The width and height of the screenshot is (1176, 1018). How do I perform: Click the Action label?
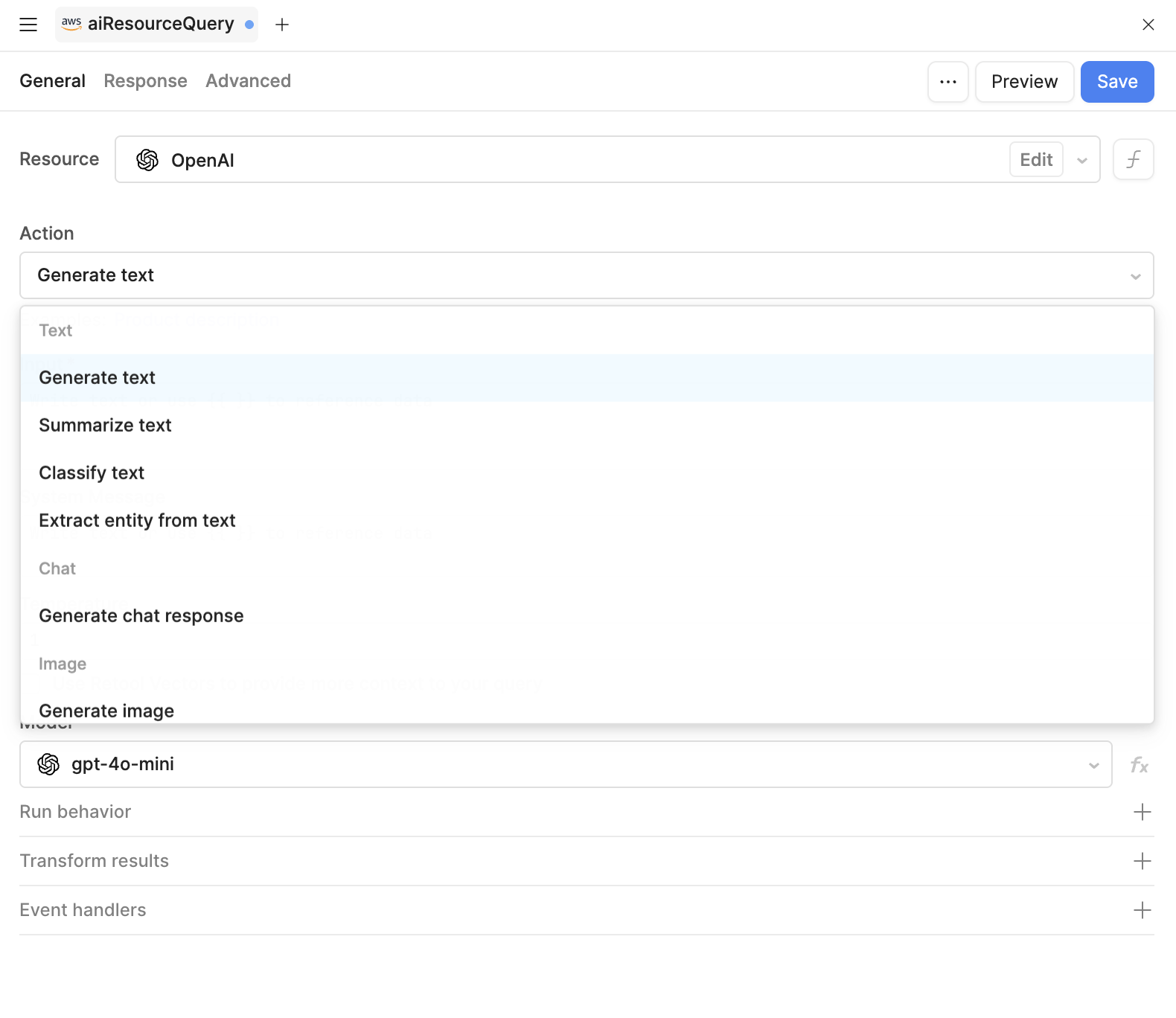pos(47,234)
